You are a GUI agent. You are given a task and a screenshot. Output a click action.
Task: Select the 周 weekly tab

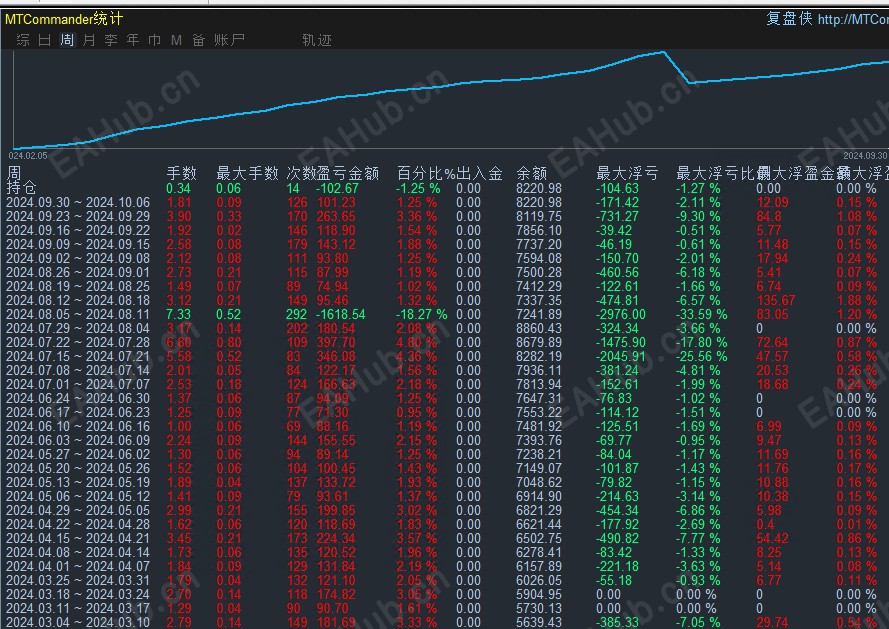pos(67,40)
